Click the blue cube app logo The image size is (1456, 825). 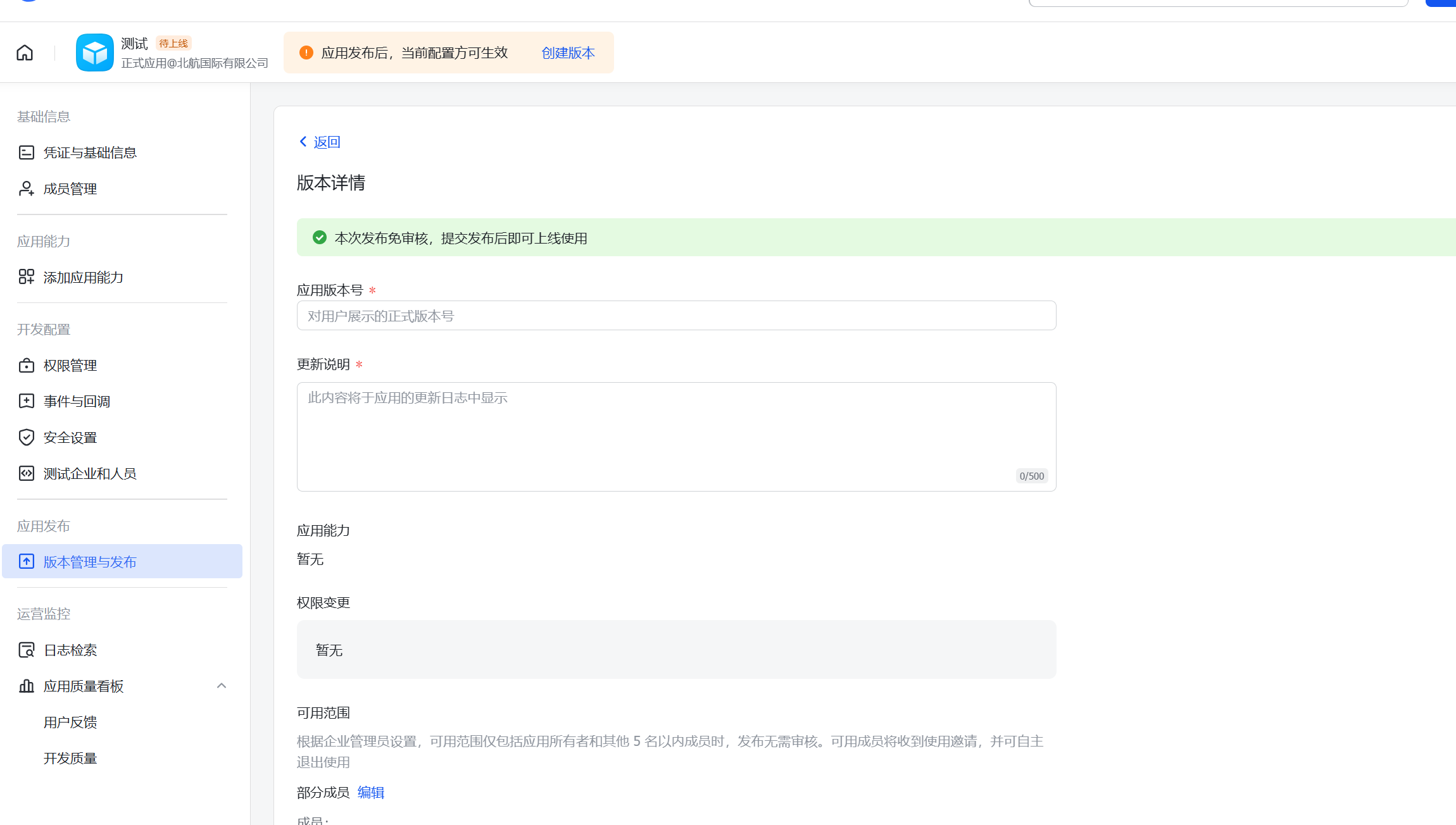click(94, 53)
